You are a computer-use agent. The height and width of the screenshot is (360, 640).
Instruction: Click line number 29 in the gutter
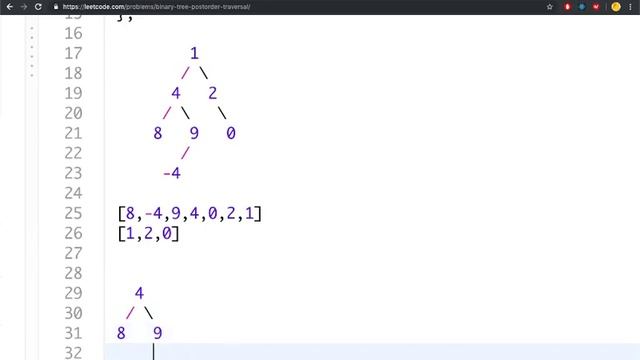(x=73, y=293)
